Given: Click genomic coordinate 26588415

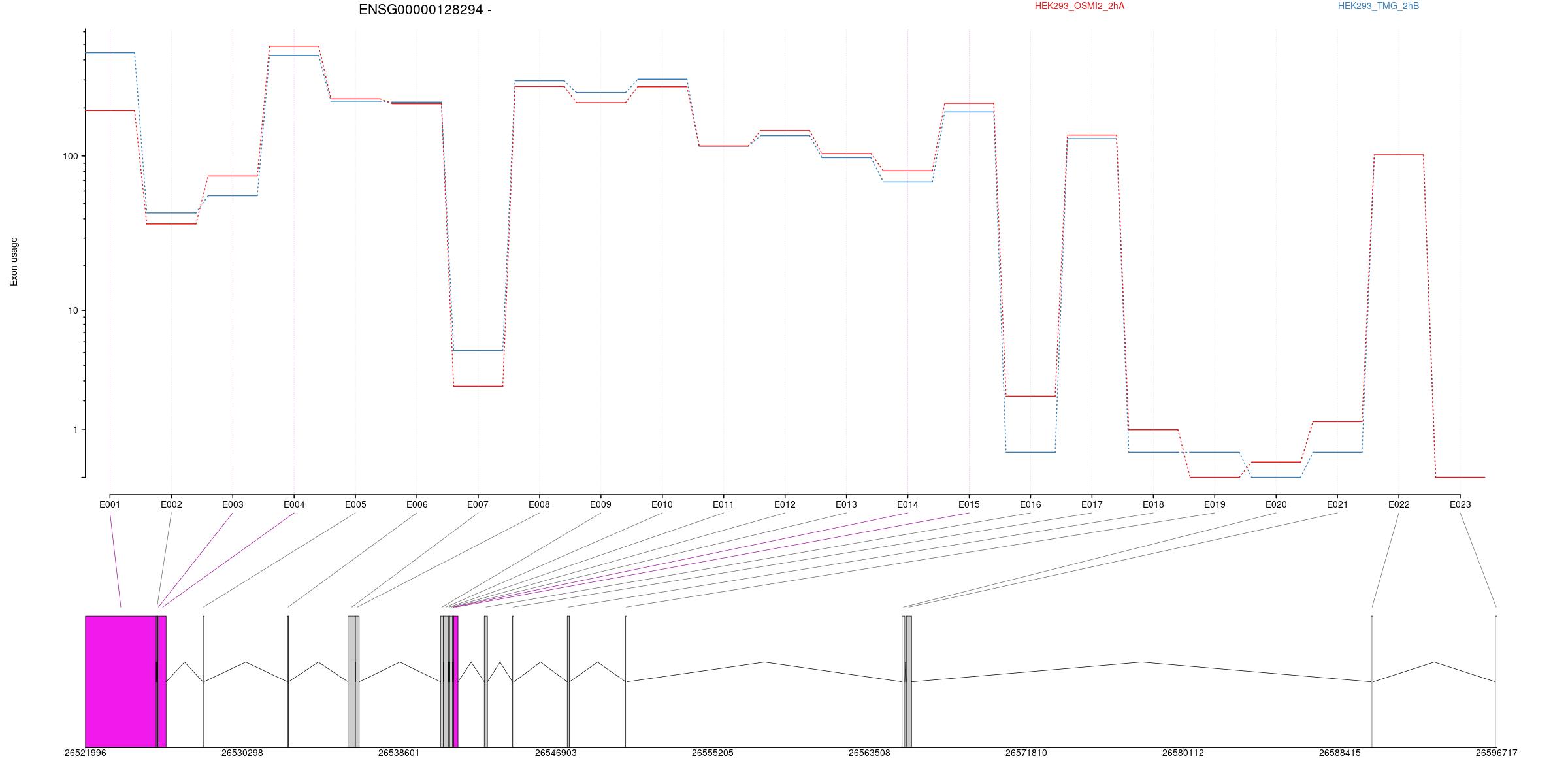Looking at the screenshot, I should (x=1339, y=753).
